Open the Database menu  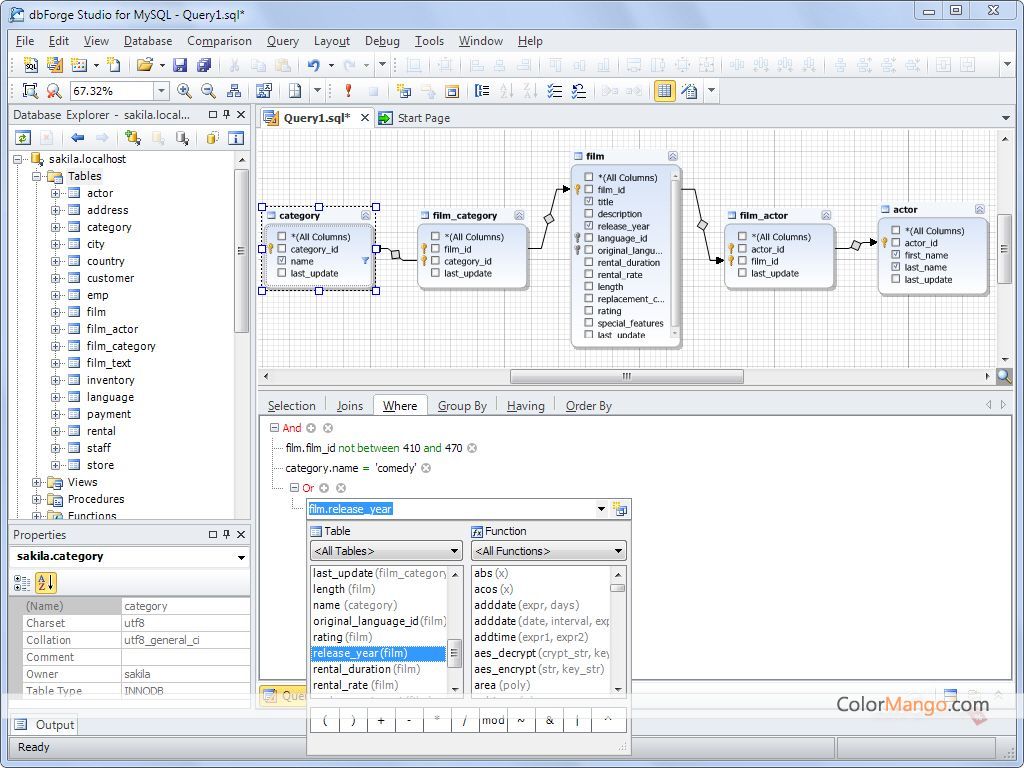(148, 41)
